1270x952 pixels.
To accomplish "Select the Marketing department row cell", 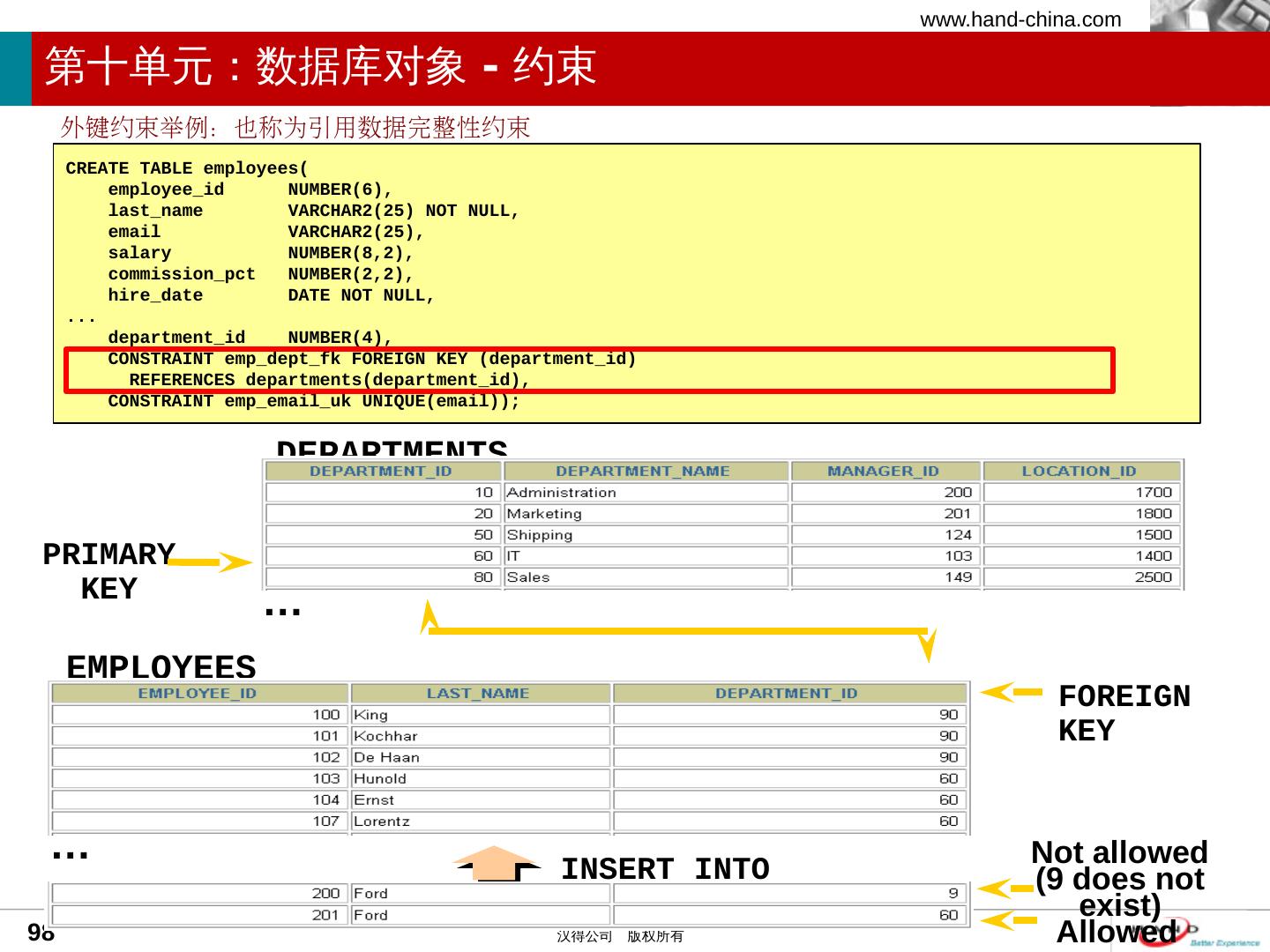I will pyautogui.click(x=644, y=514).
